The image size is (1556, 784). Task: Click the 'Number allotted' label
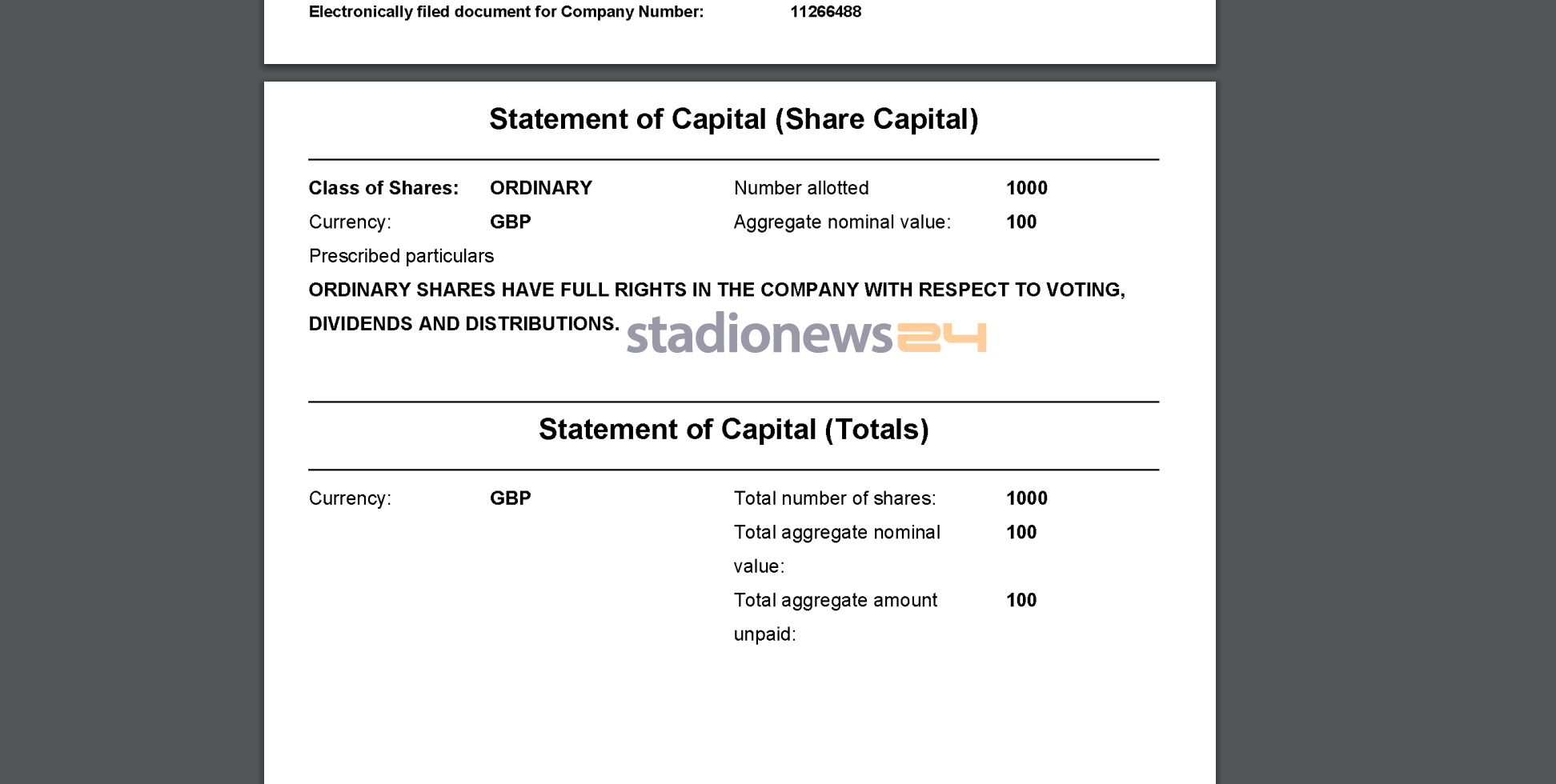800,188
